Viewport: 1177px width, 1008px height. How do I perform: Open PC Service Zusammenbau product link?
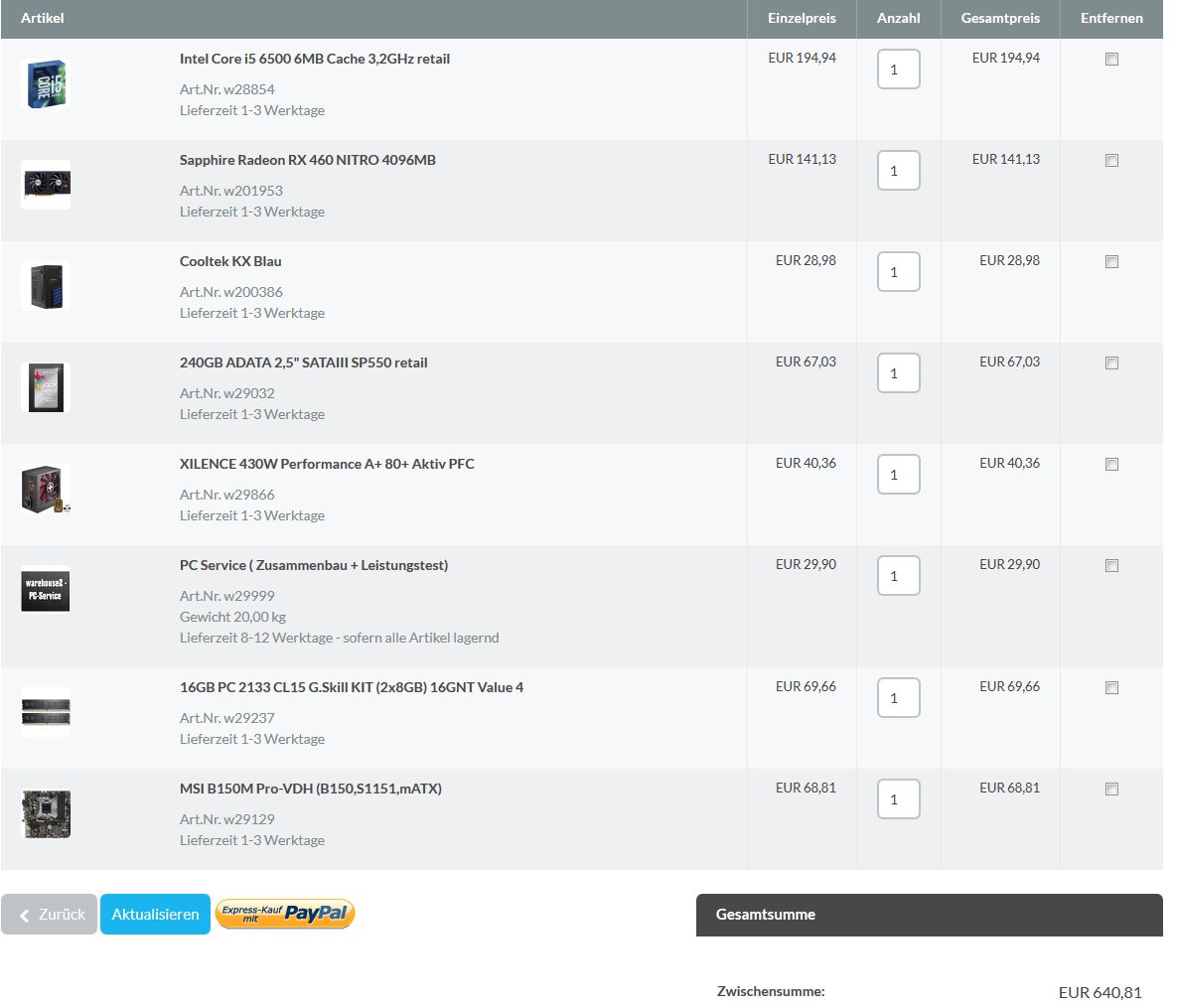[x=314, y=565]
